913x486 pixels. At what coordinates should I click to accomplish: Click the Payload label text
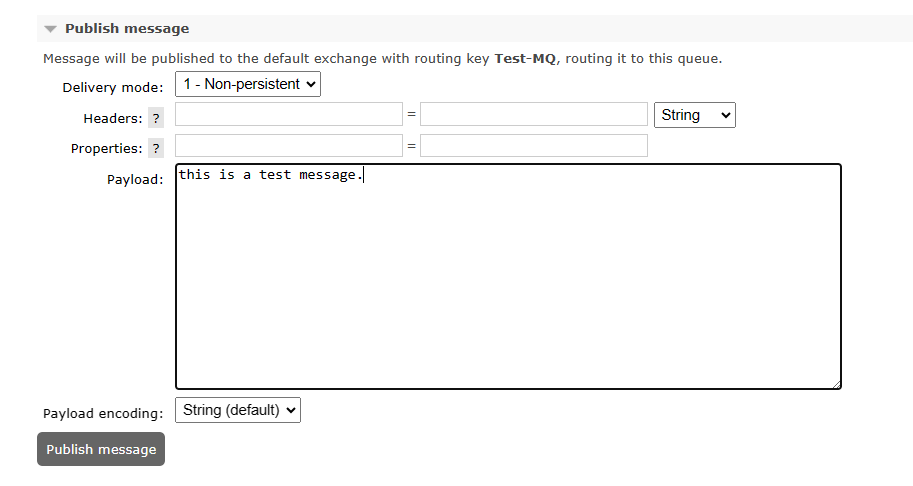135,180
